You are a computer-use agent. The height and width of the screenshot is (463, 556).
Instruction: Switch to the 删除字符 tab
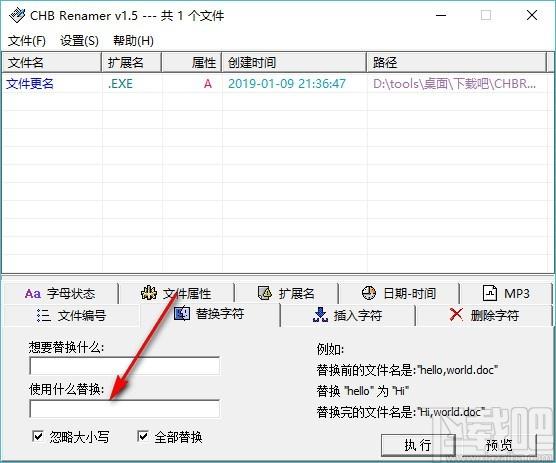point(484,315)
